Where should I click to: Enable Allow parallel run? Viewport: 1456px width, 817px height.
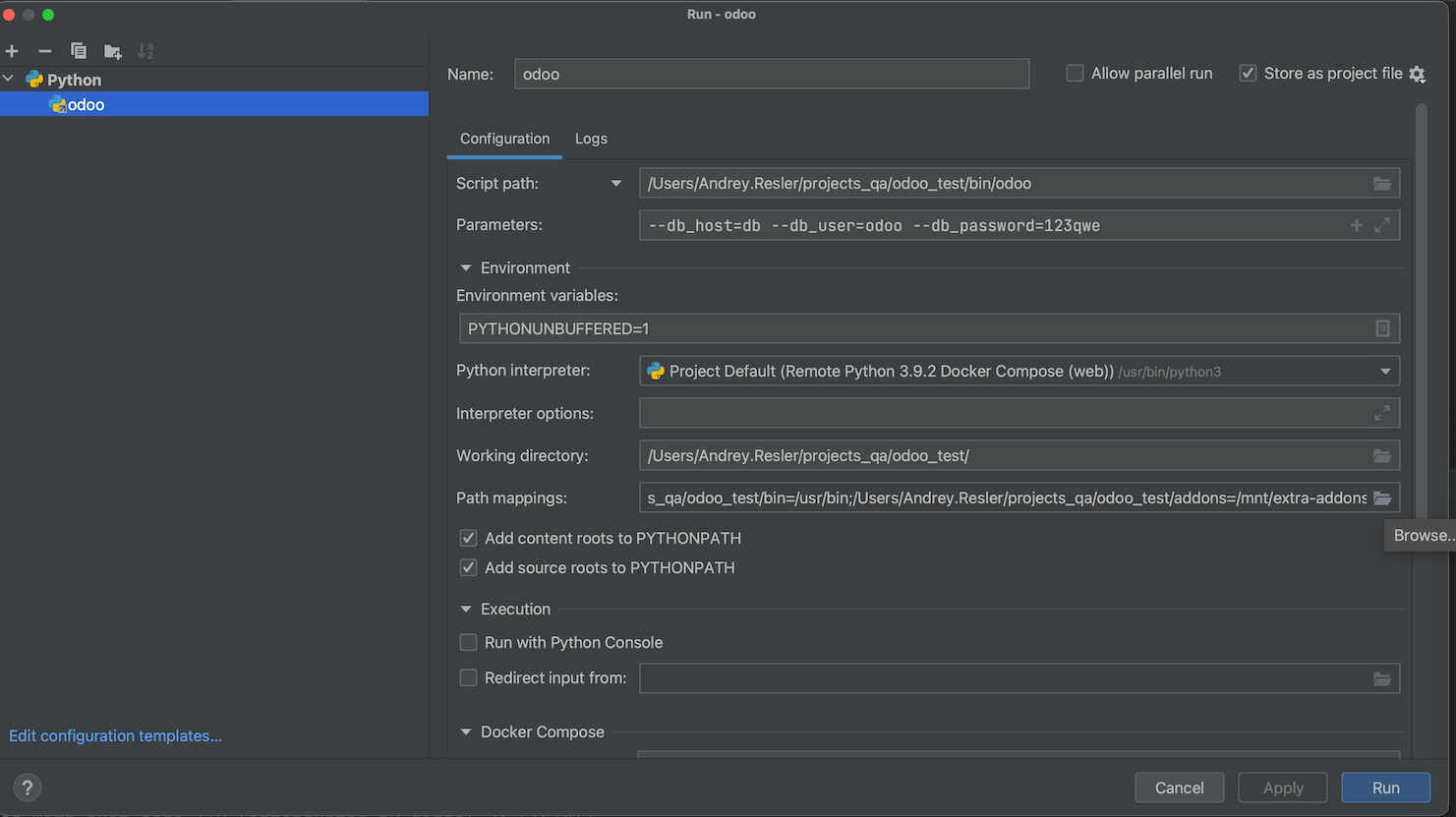click(x=1075, y=74)
